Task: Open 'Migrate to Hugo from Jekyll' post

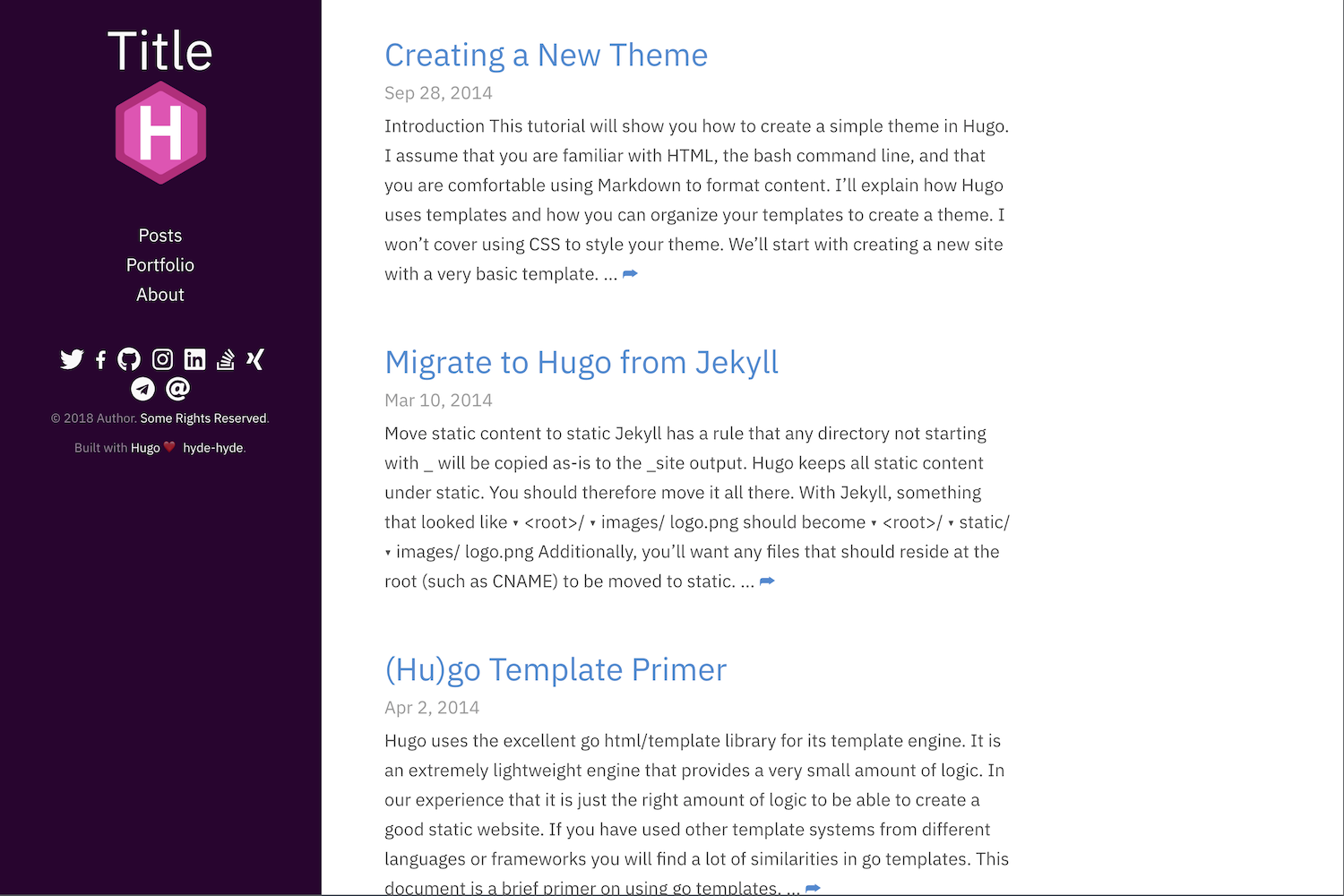Action: click(581, 363)
